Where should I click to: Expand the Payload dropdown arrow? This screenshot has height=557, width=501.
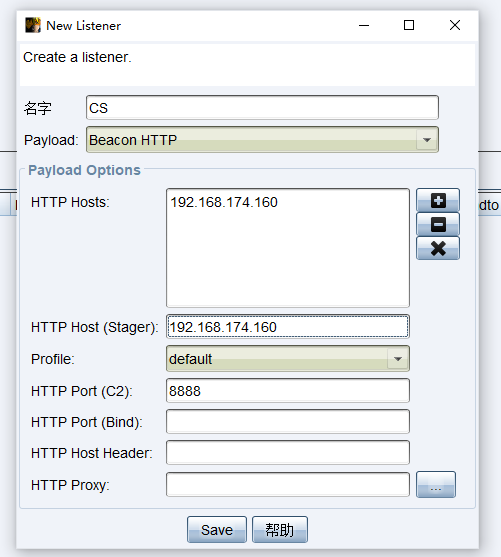[427, 140]
